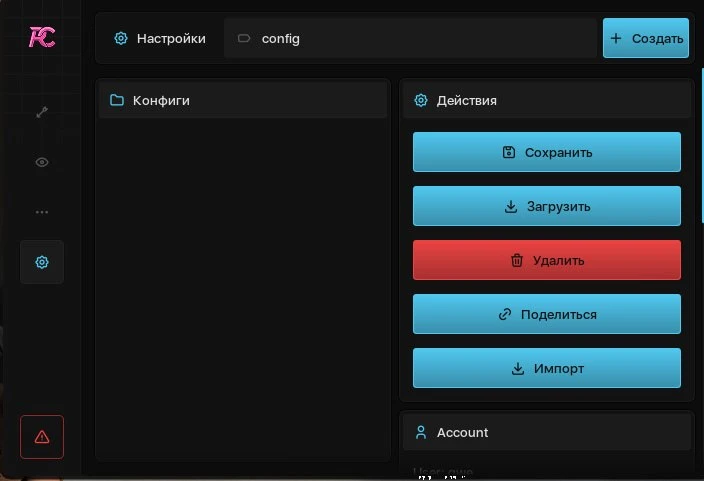
Task: Click the red Удалить button
Action: coord(547,260)
